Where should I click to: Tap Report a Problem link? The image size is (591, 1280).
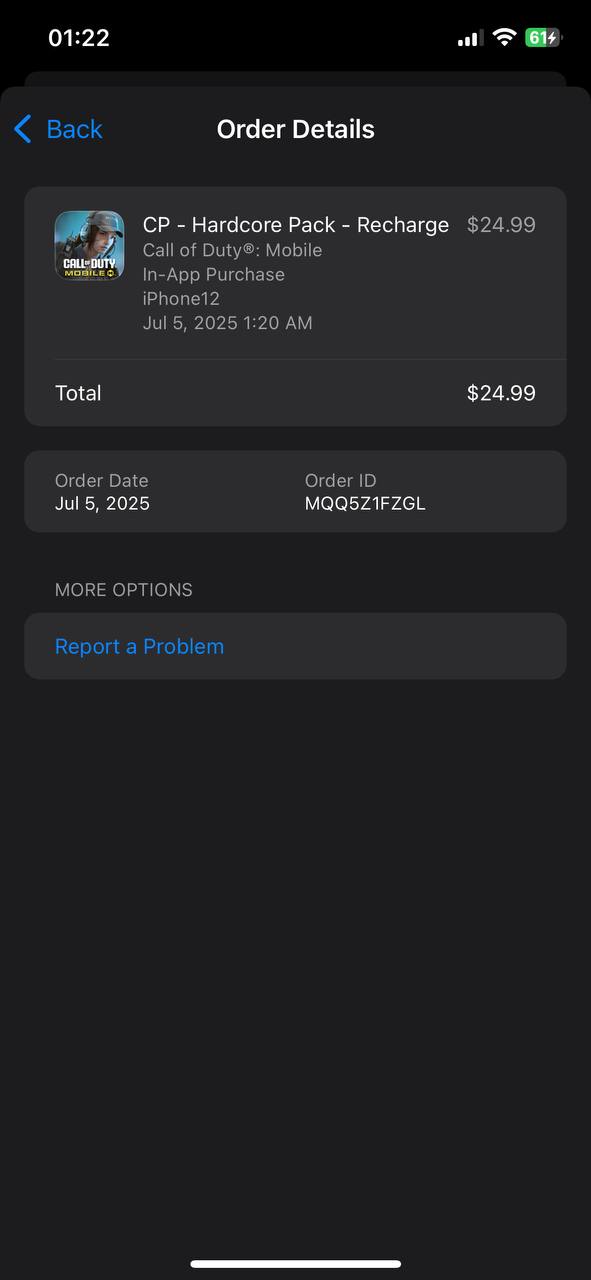[139, 646]
